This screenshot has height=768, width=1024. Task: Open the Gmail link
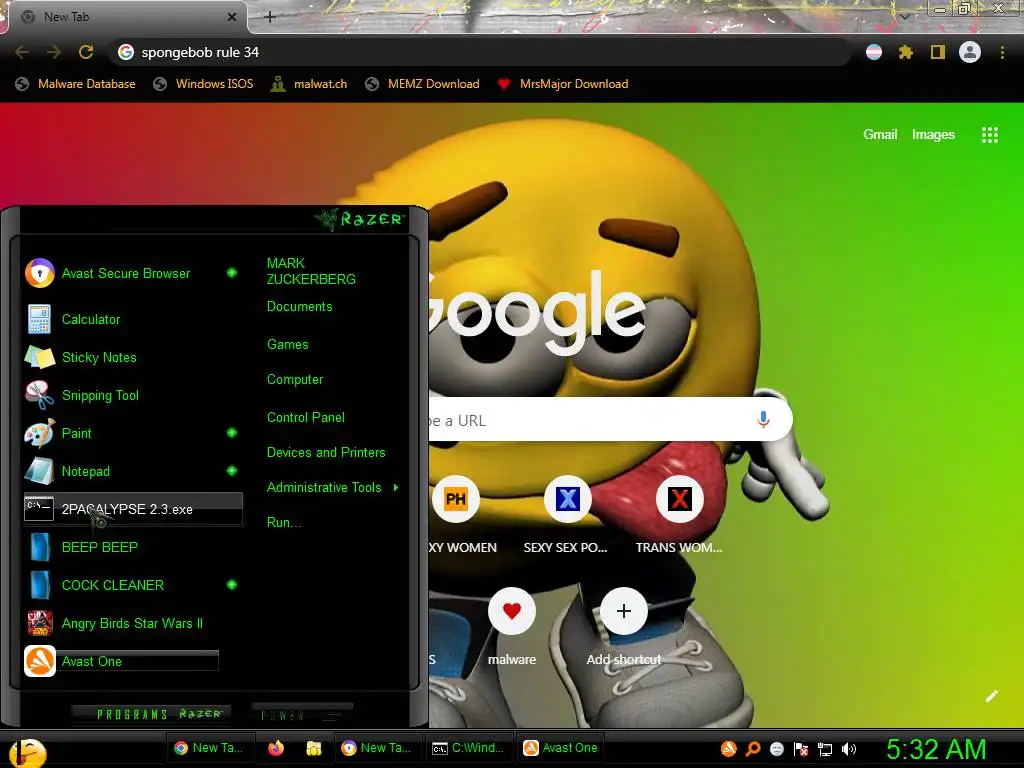pos(880,134)
